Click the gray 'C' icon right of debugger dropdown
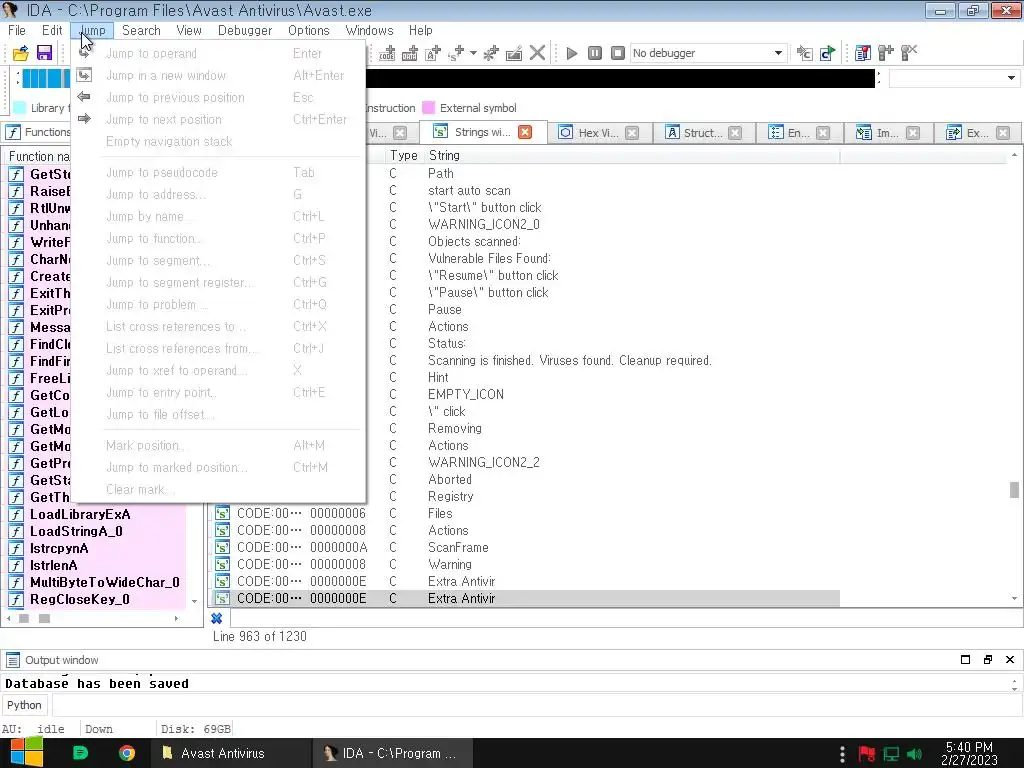Viewport: 1024px width, 768px height. coord(805,54)
